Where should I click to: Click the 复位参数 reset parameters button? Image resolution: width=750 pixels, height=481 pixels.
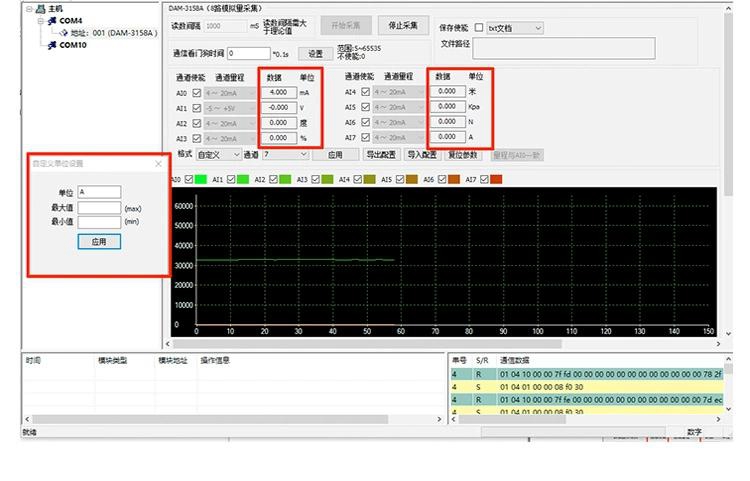click(464, 155)
